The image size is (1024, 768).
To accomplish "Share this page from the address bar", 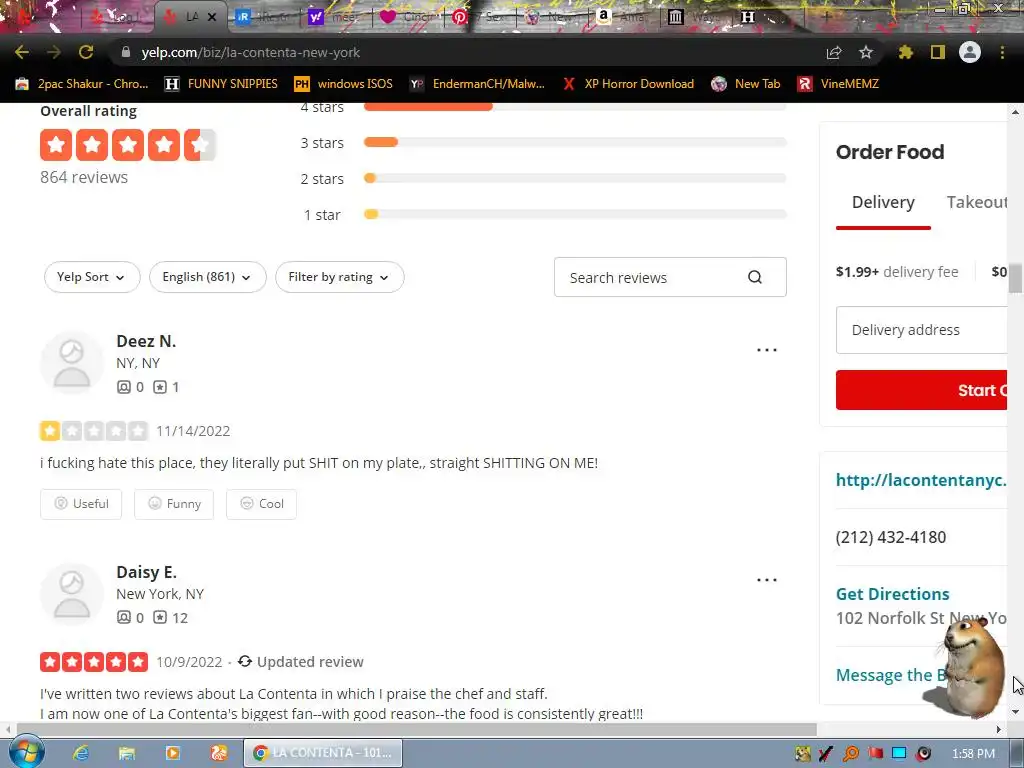I will click(834, 53).
